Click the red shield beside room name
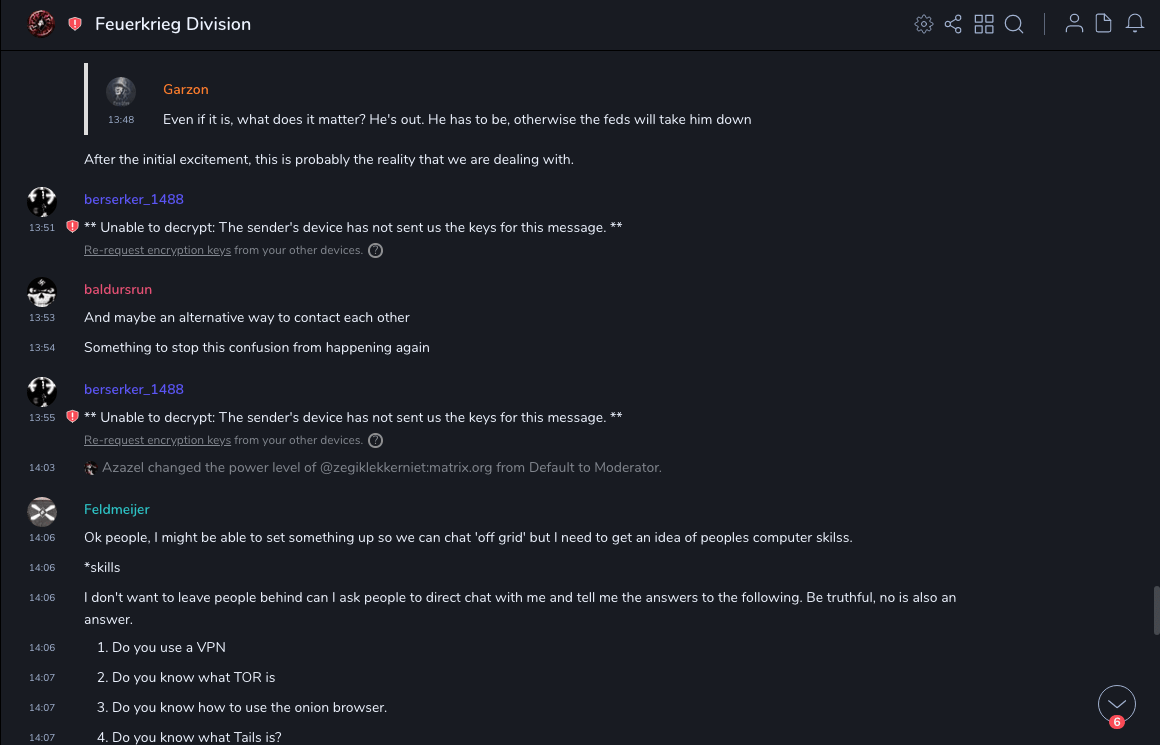 pyautogui.click(x=75, y=24)
